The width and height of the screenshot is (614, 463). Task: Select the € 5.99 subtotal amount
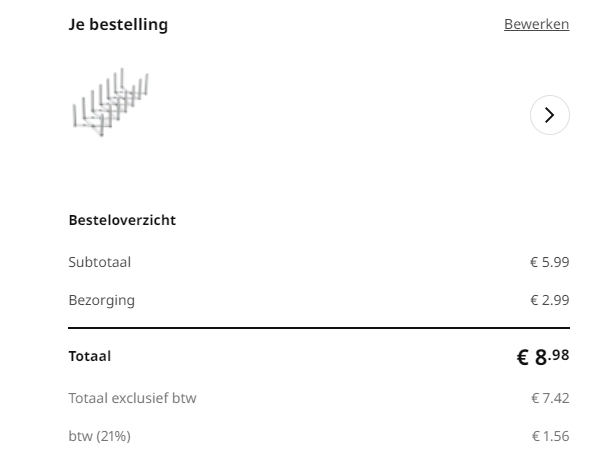click(x=549, y=262)
